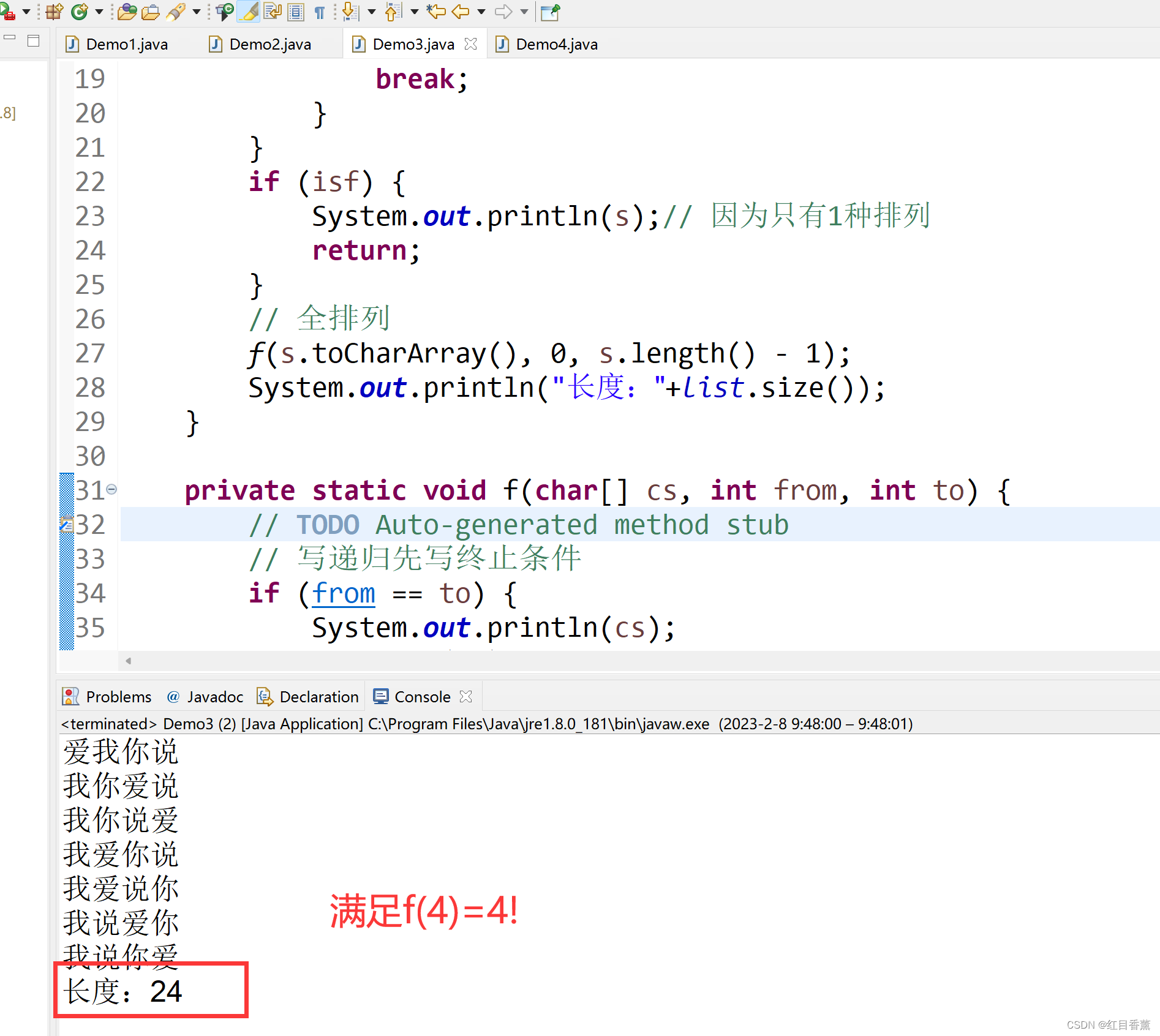Click line number 27 in the gutter
The height and width of the screenshot is (1036, 1160).
tap(90, 353)
